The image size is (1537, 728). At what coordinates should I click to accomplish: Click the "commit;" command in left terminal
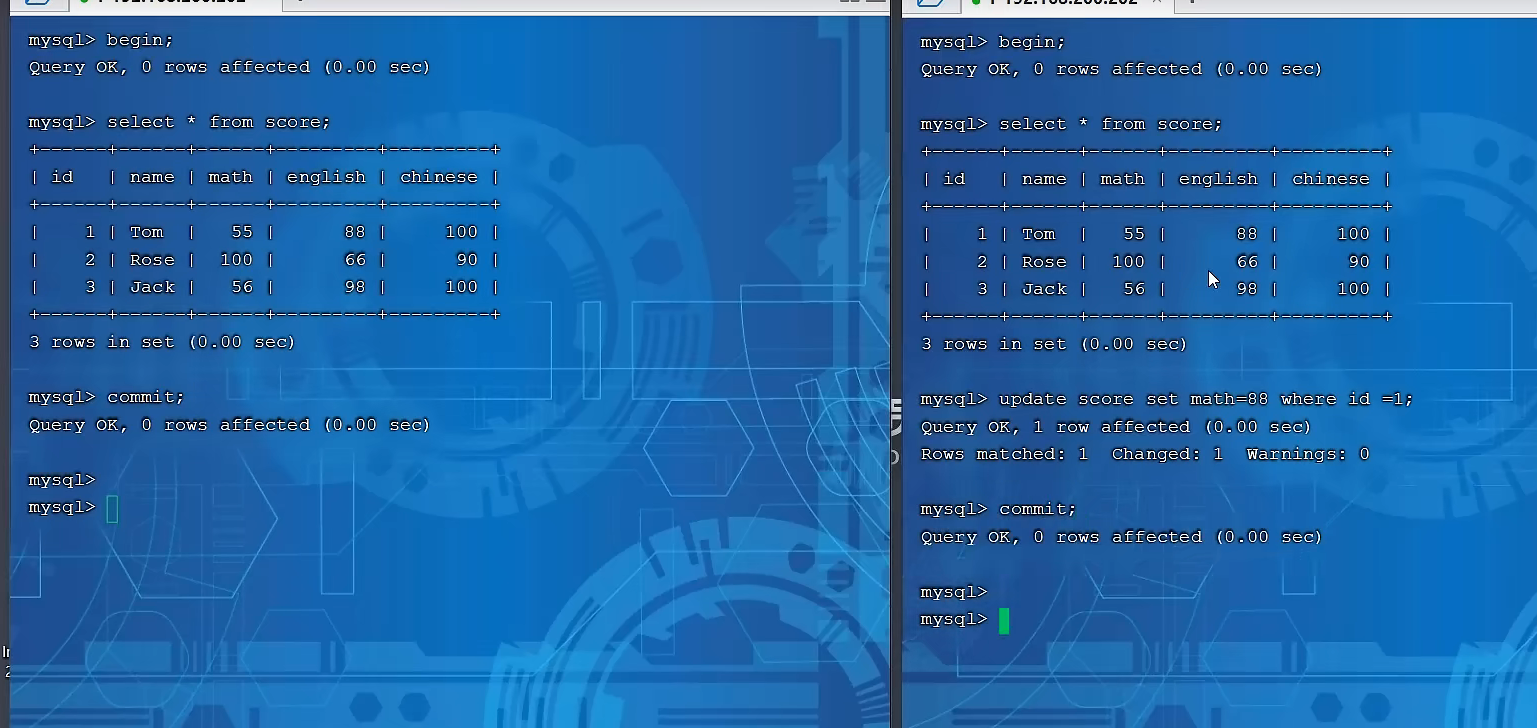click(x=146, y=397)
